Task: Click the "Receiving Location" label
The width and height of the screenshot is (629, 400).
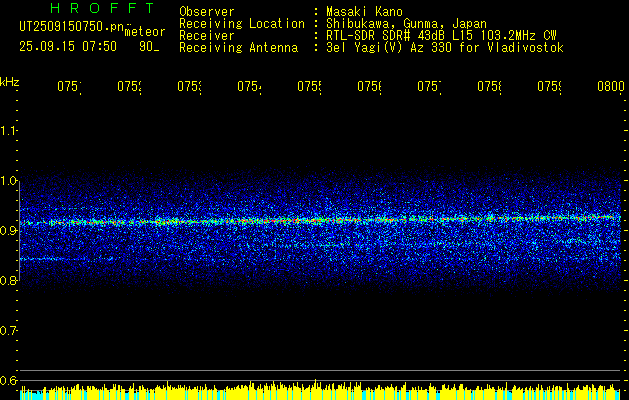Action: (x=242, y=24)
